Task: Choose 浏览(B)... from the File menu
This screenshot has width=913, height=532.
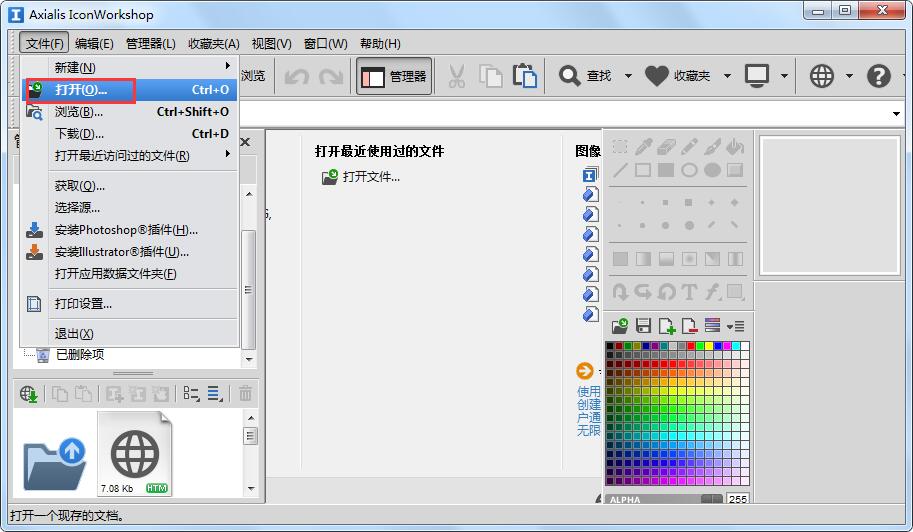Action: (129, 112)
